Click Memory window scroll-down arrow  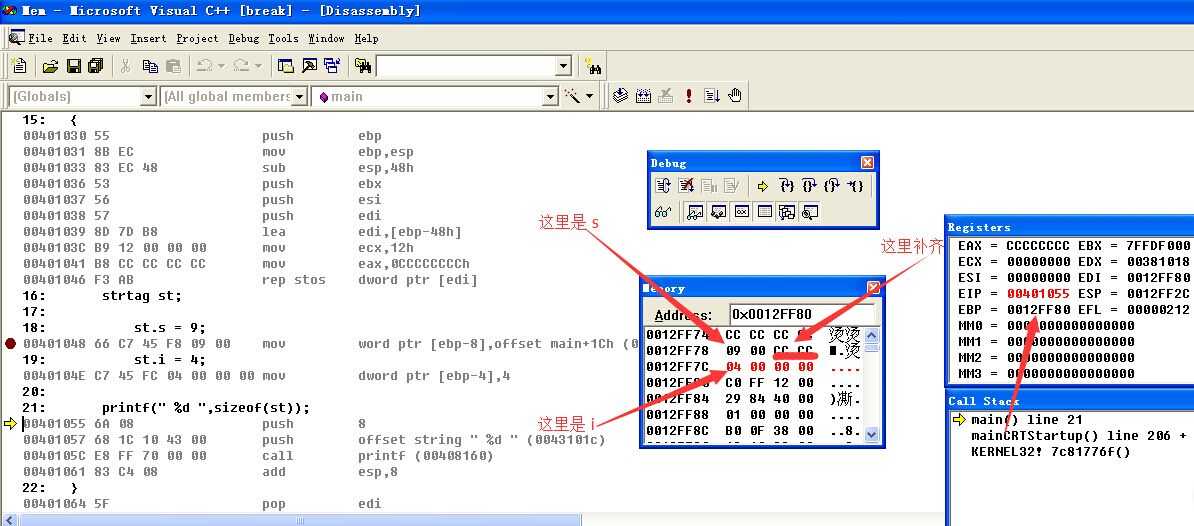coord(873,435)
